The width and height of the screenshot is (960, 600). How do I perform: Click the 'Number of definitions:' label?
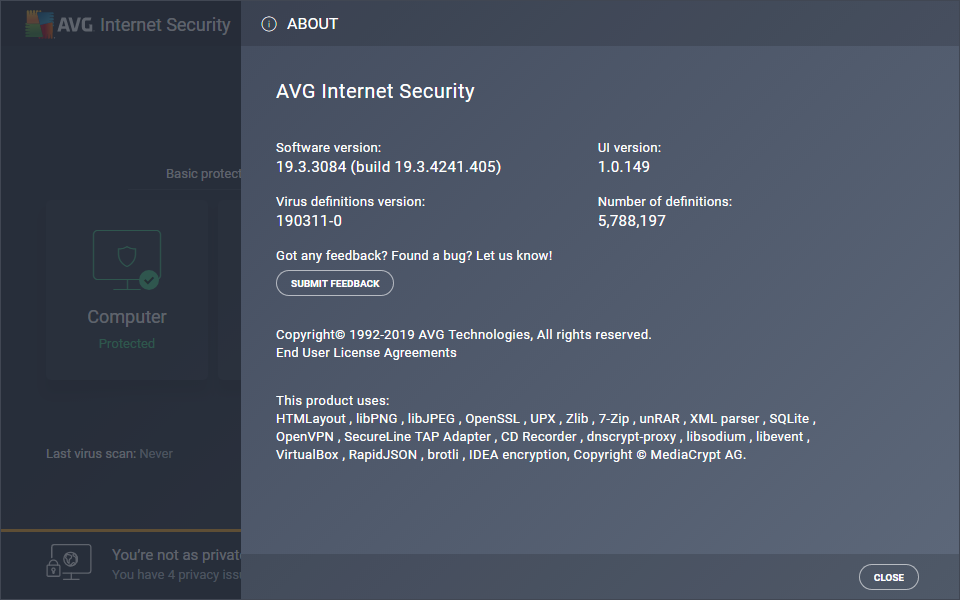[x=665, y=201]
